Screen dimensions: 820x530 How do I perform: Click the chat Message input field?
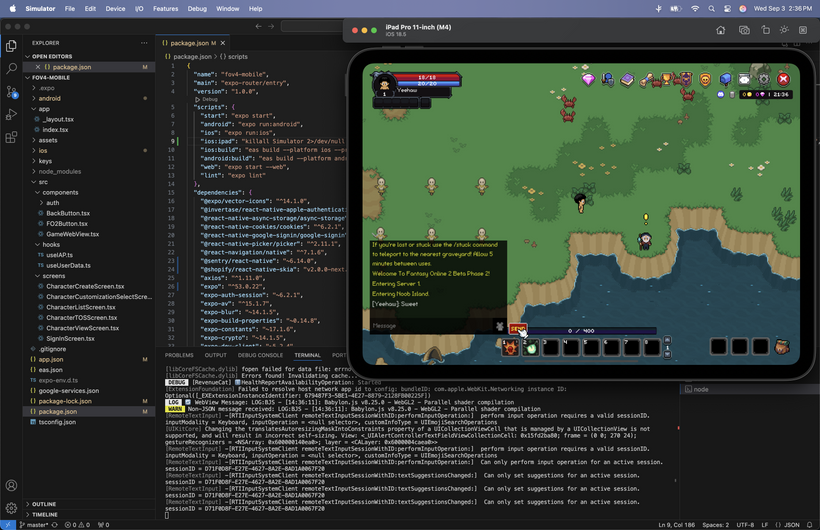[432, 326]
